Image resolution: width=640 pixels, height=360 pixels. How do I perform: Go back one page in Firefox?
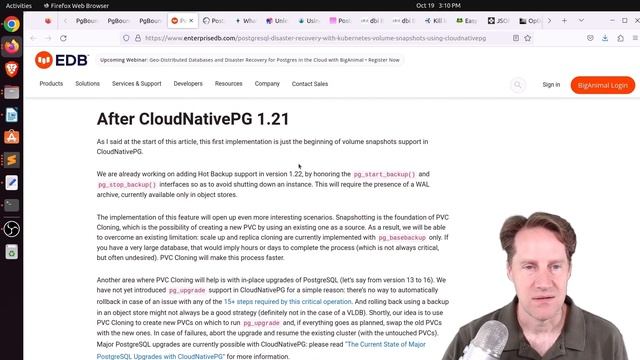click(33, 38)
